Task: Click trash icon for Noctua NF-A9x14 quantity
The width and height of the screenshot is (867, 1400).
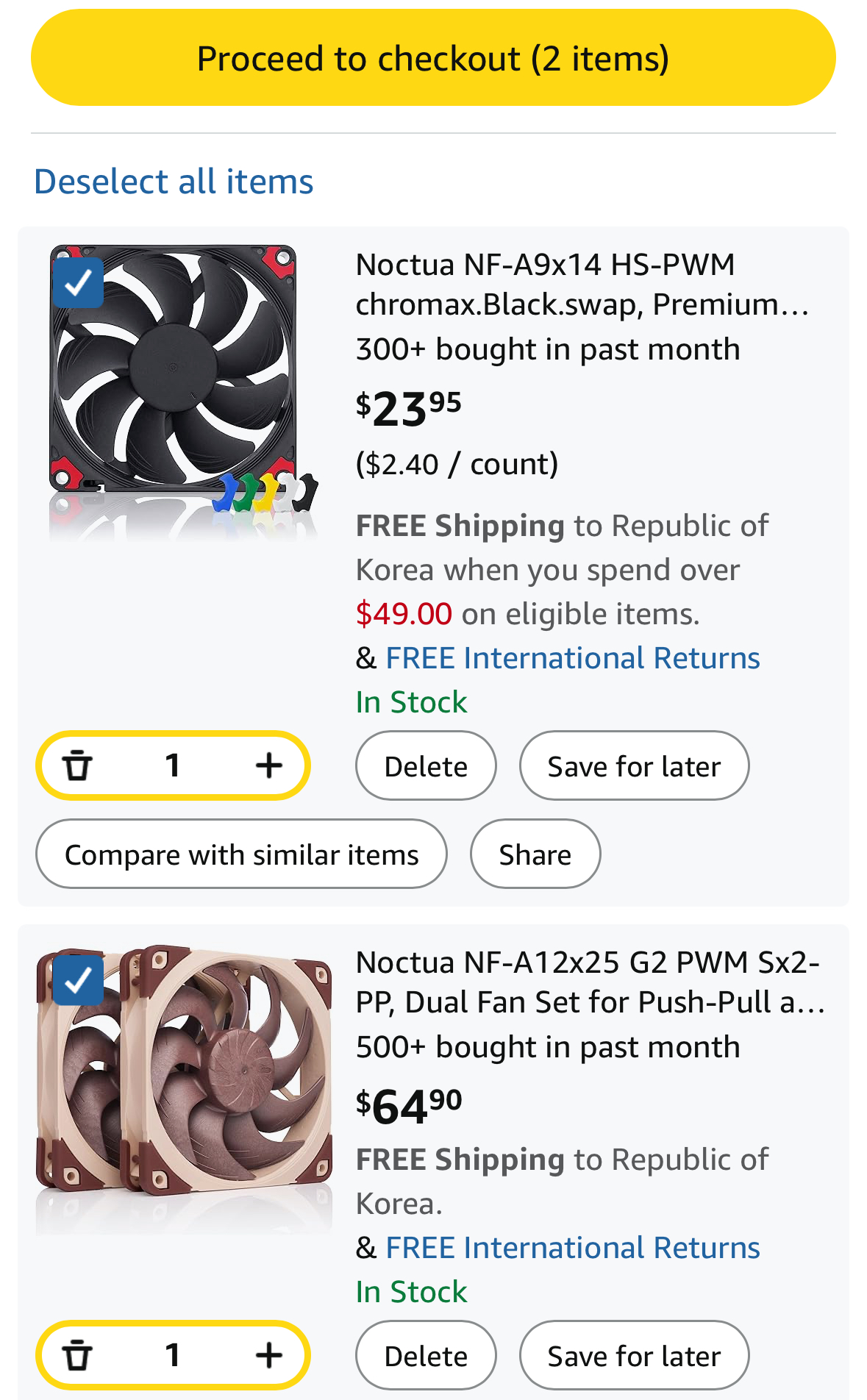Action: (x=77, y=765)
